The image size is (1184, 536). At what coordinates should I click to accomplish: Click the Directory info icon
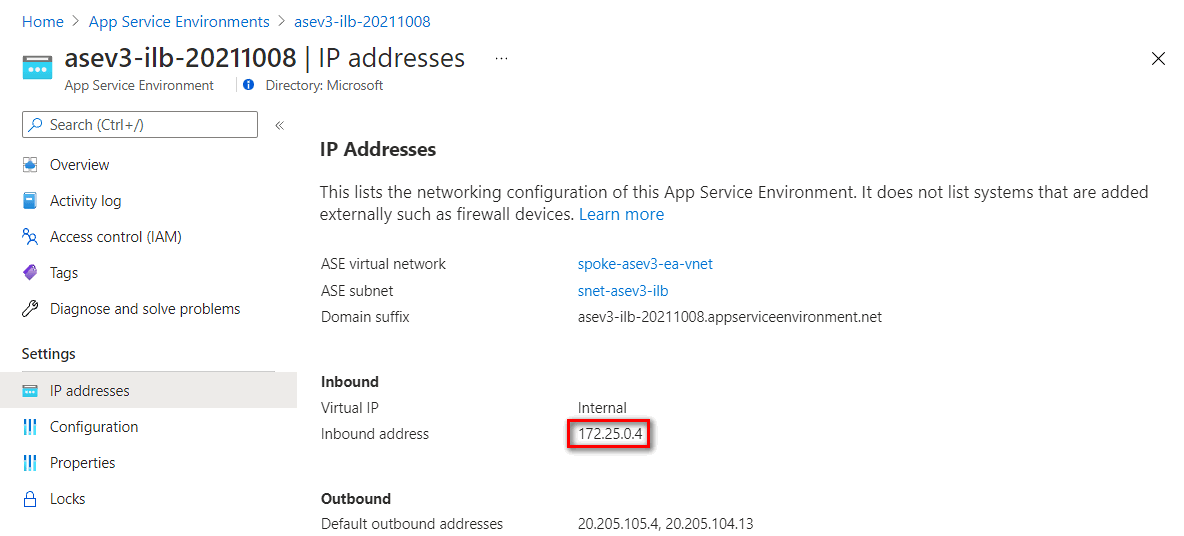pyautogui.click(x=250, y=85)
